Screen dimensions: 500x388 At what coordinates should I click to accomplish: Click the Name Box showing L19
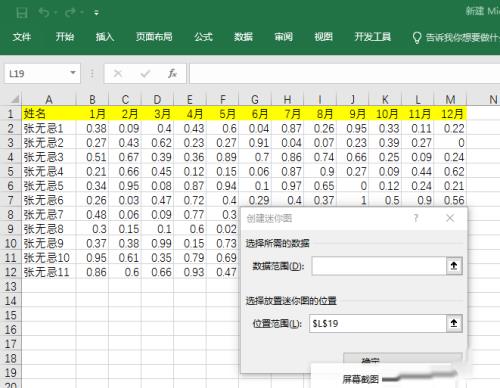36,73
